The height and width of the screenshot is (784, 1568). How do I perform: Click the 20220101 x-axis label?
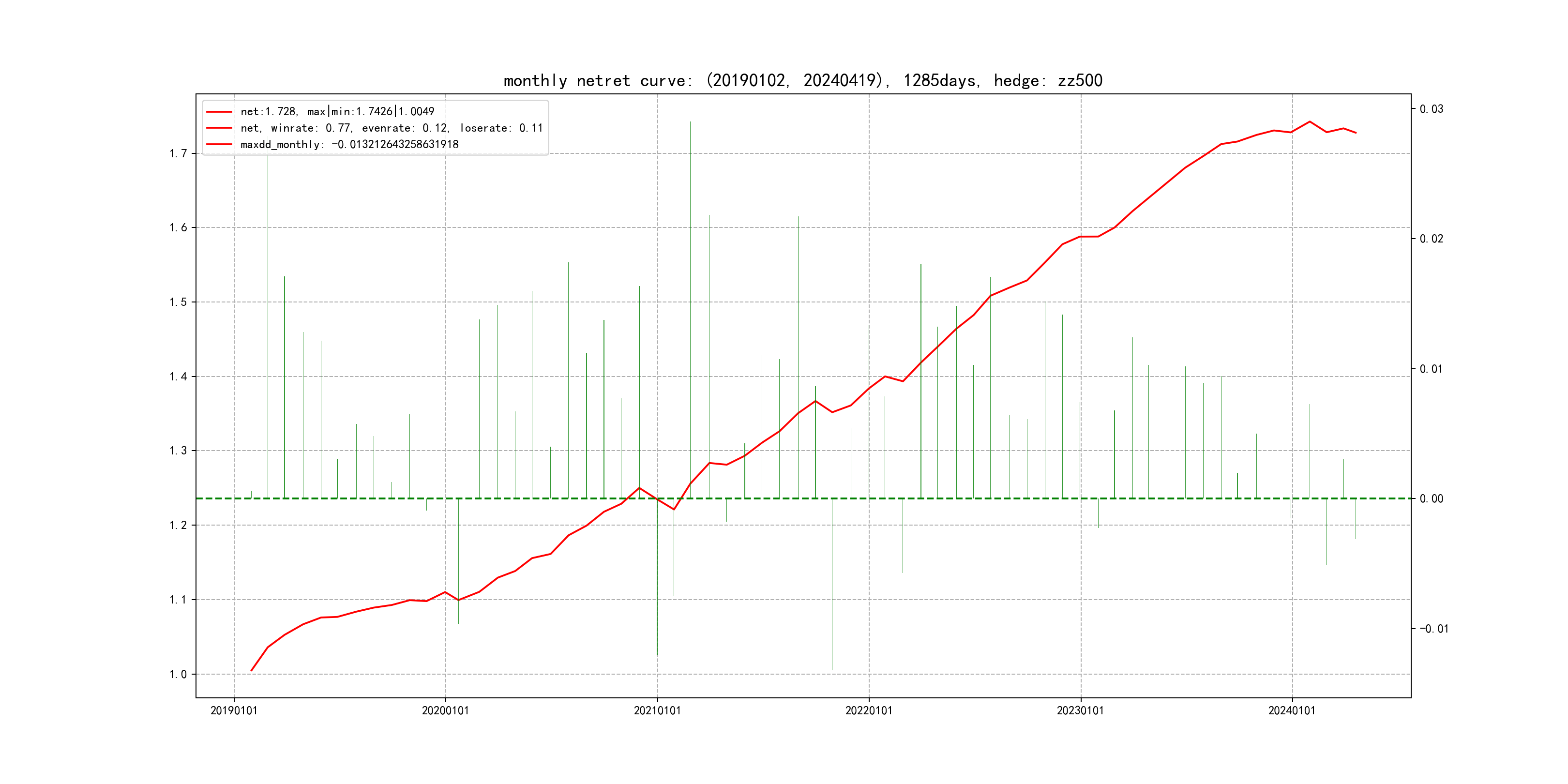tap(869, 710)
